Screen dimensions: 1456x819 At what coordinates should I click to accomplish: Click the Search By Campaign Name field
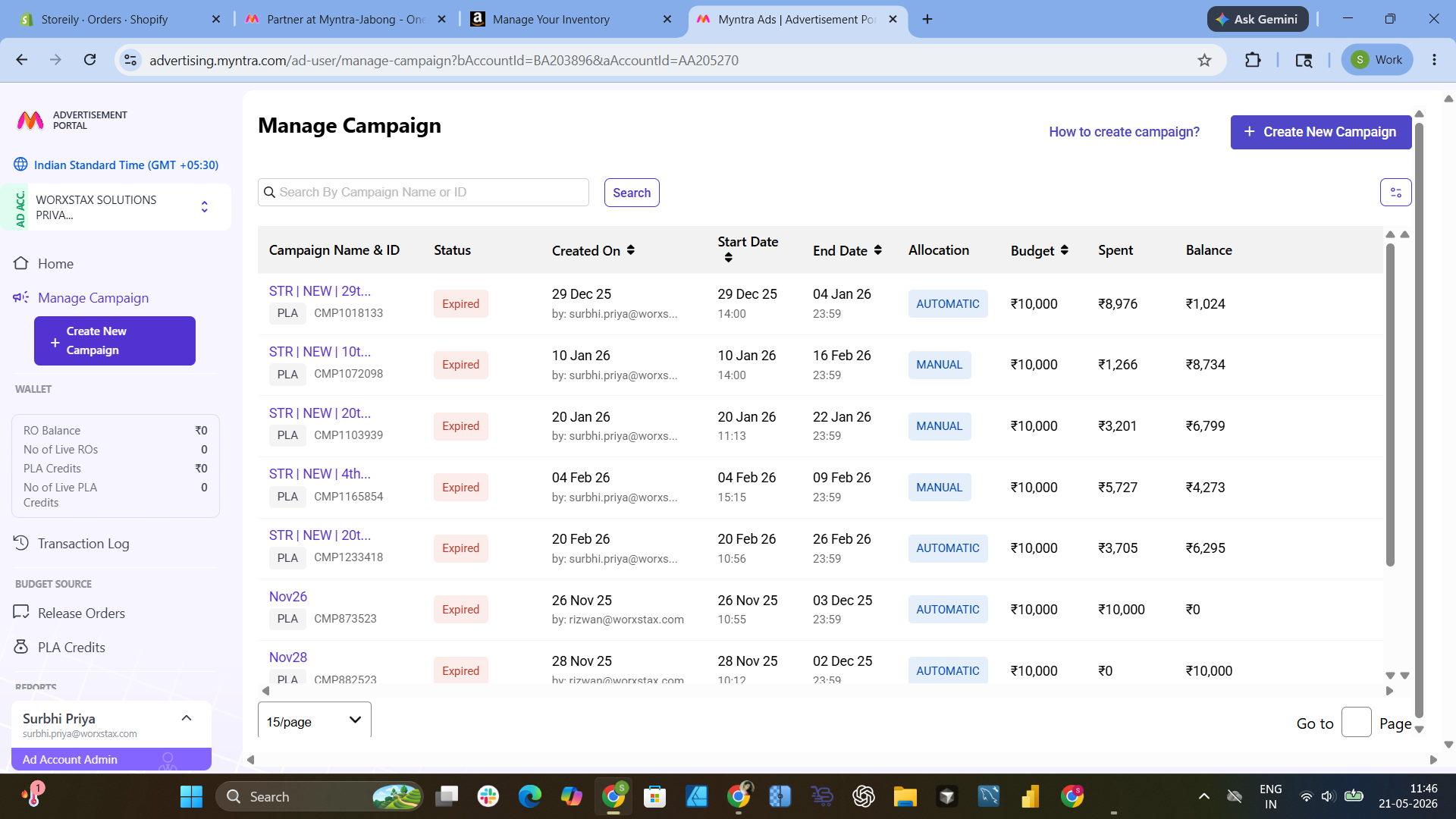(x=423, y=193)
